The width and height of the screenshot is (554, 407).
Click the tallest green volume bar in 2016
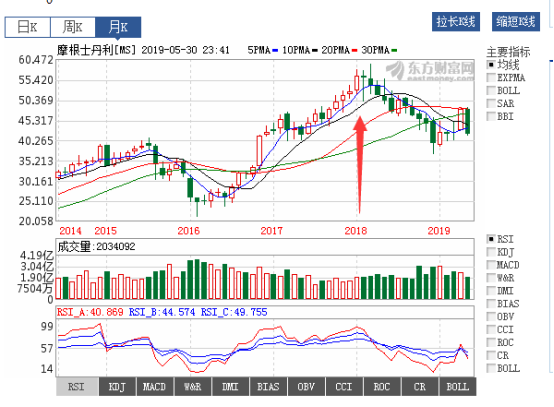pyautogui.click(x=197, y=279)
